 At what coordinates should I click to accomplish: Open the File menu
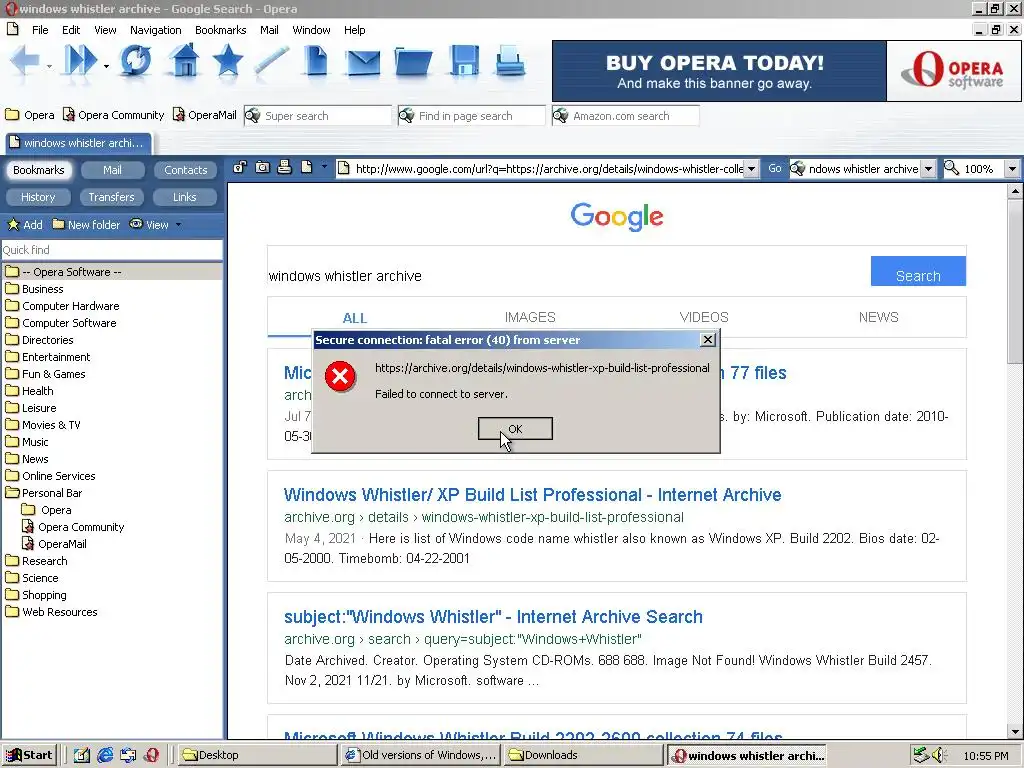[40, 30]
